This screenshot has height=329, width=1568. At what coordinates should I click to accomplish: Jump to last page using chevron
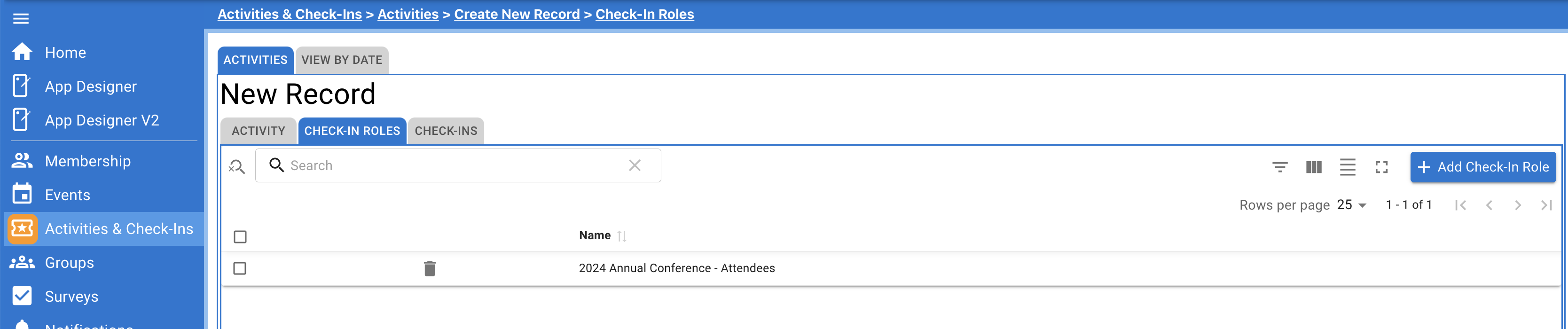pos(1547,205)
